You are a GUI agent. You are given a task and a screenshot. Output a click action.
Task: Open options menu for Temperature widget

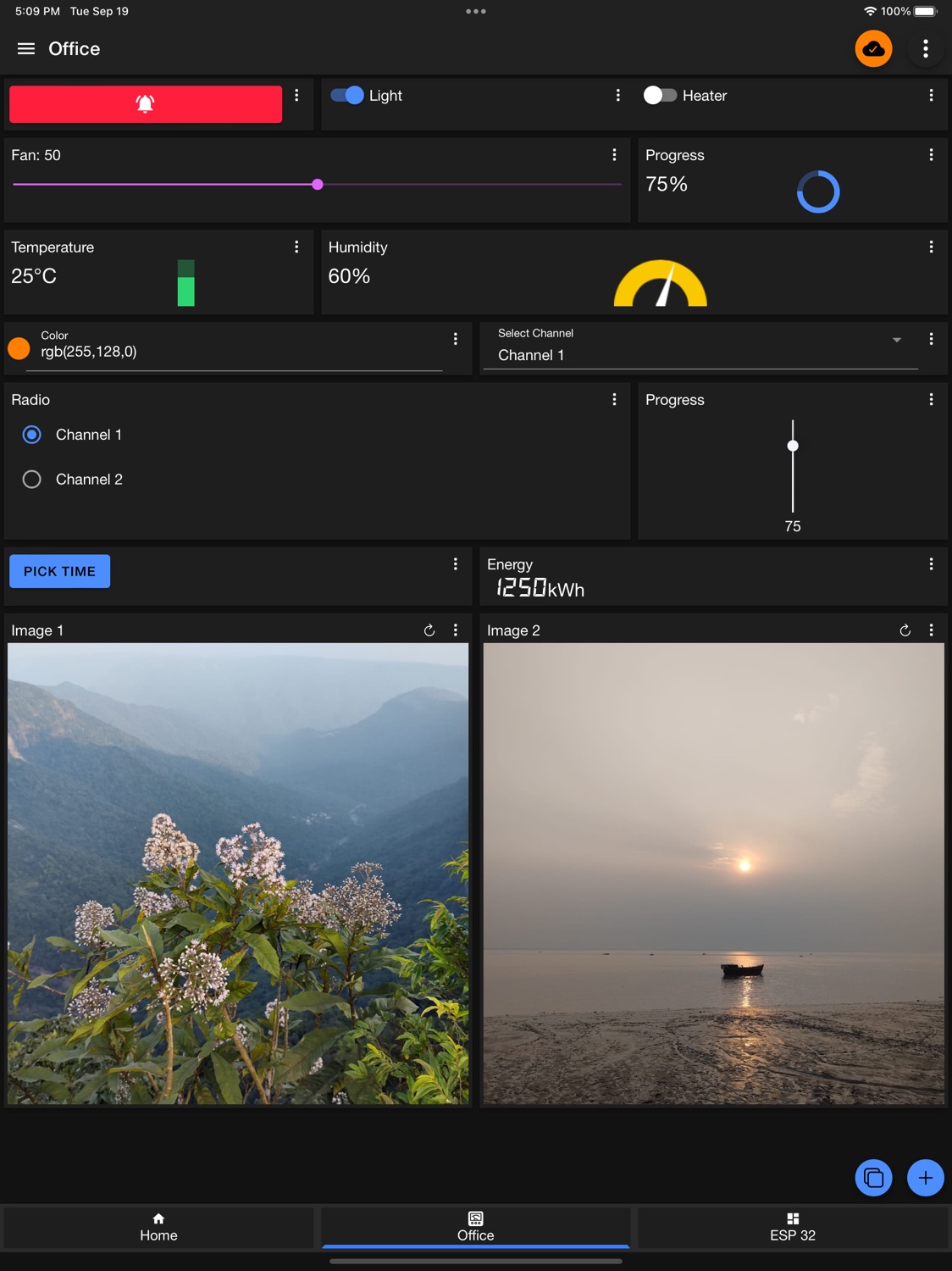tap(296, 247)
